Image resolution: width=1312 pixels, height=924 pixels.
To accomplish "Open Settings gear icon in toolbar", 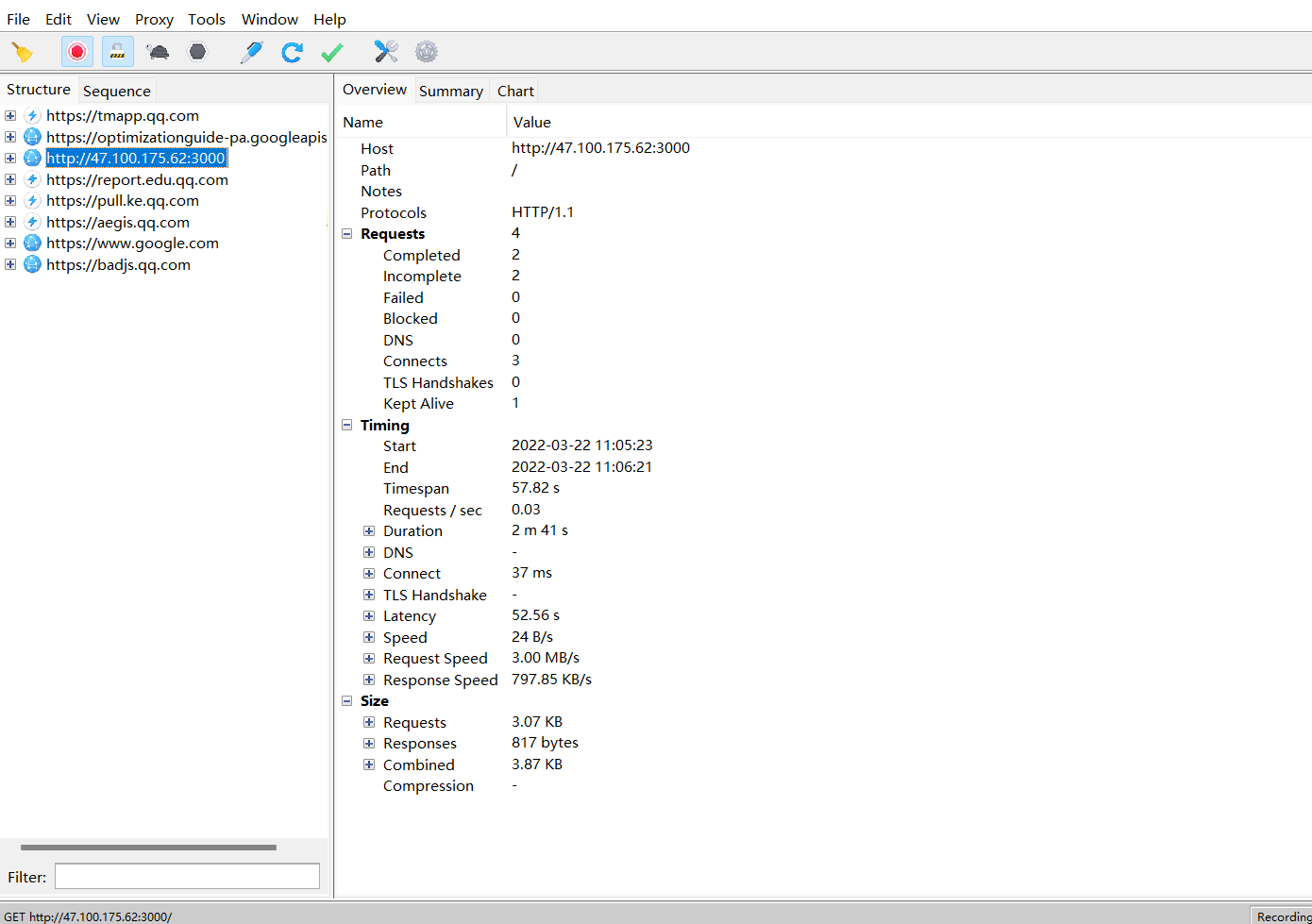I will 427,52.
